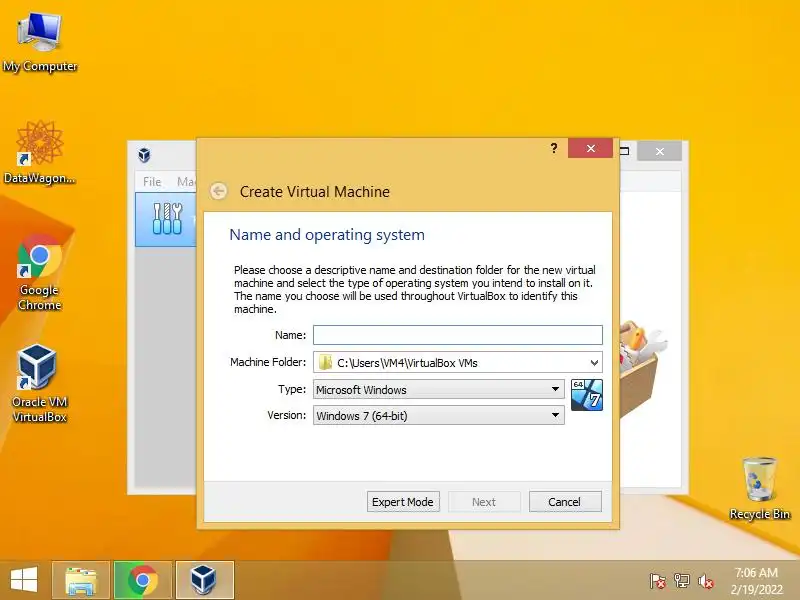Open Oracle VM VirtualBox desktop shortcut
Image resolution: width=800 pixels, height=600 pixels.
click(39, 384)
